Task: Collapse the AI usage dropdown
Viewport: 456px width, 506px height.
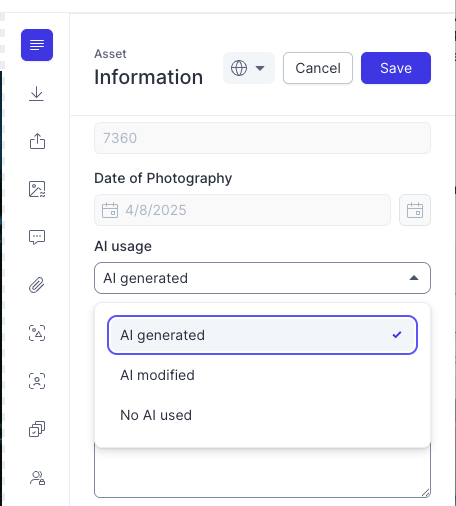Action: click(x=262, y=278)
